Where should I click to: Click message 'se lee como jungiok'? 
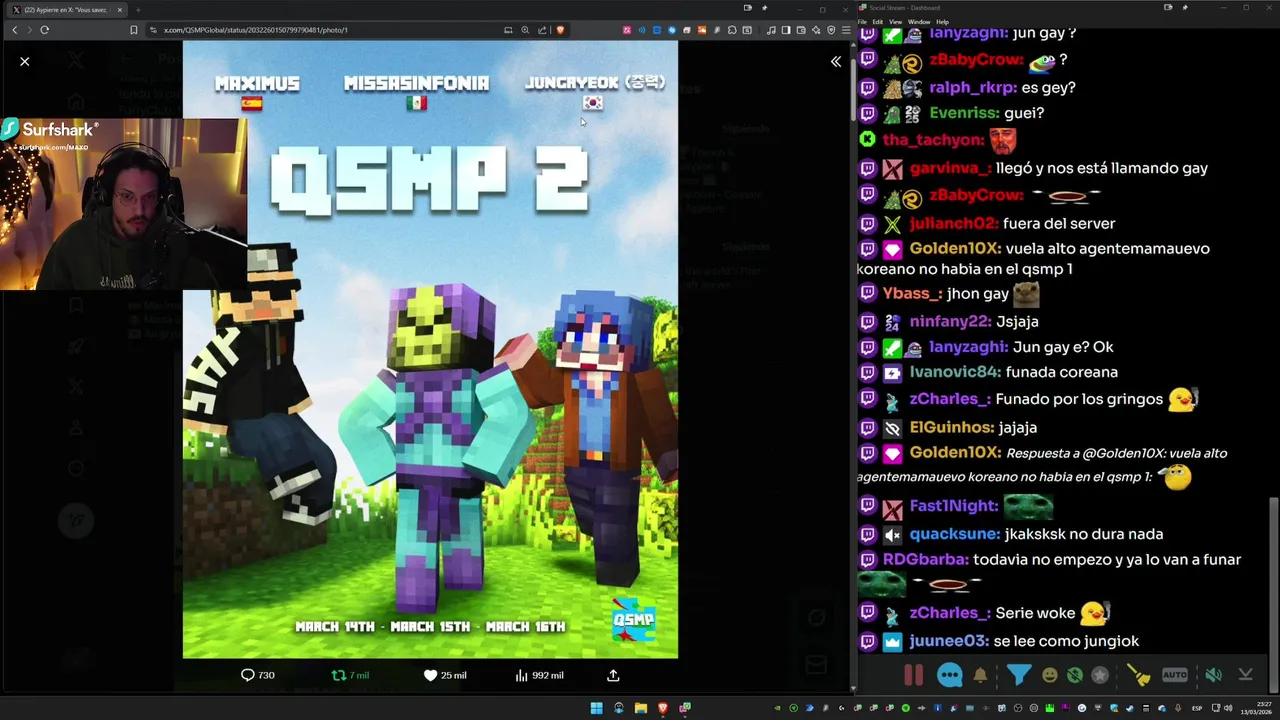[1067, 641]
